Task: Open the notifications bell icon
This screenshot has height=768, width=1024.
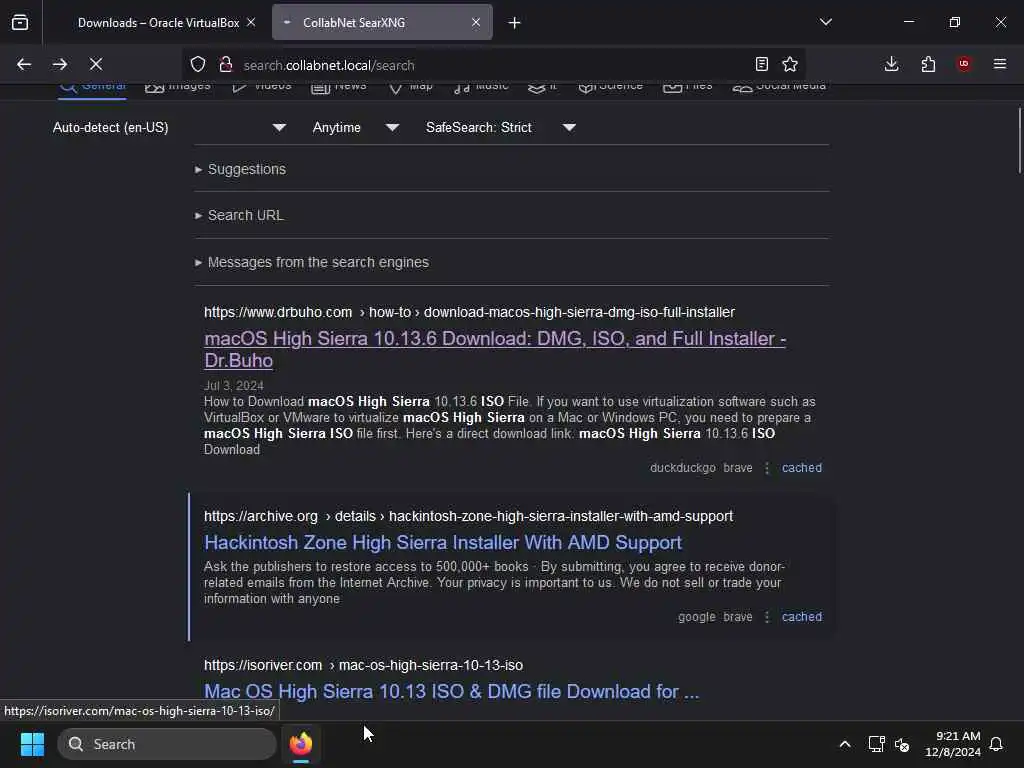Action: point(996,744)
